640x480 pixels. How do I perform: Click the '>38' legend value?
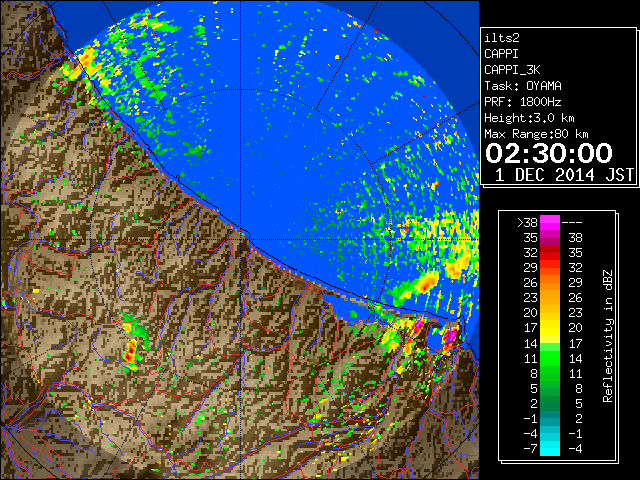click(527, 223)
